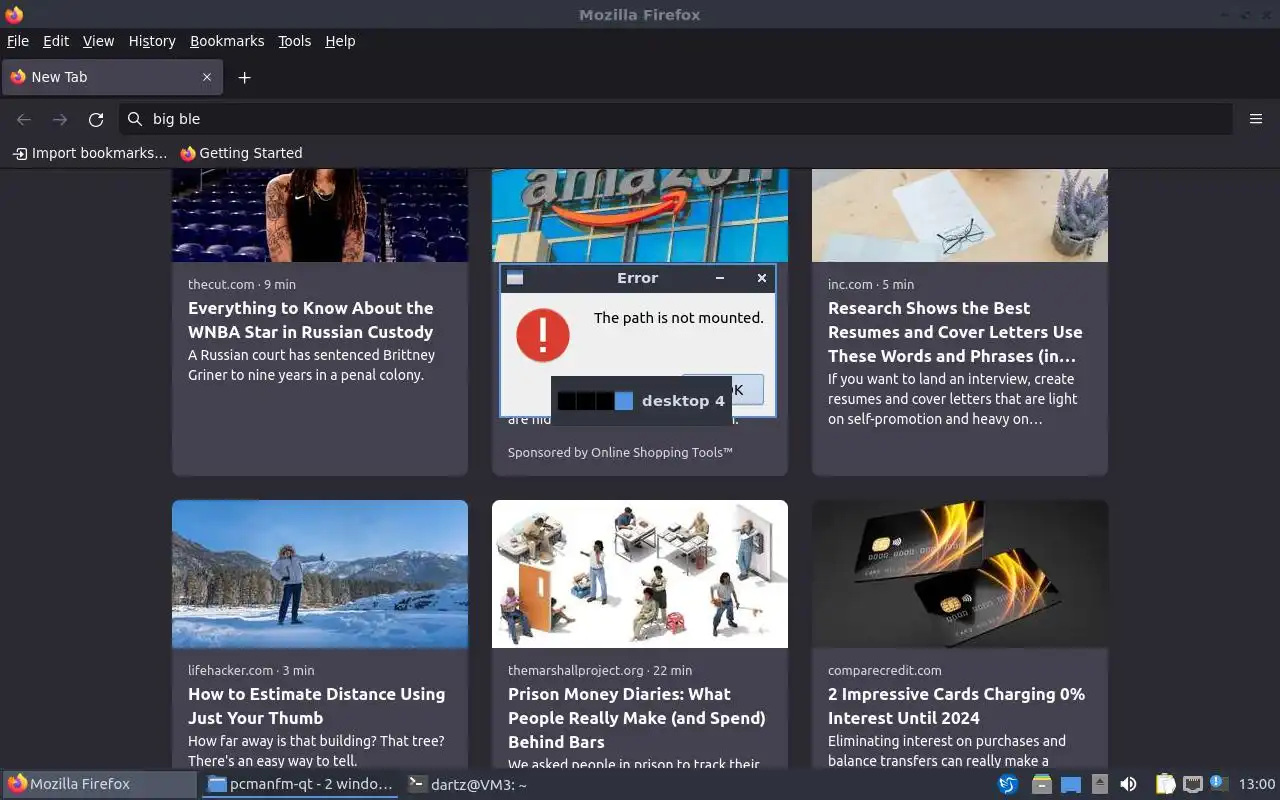Click the Lubuntu bird start menu icon
The width and height of the screenshot is (1280, 800).
pos(1008,784)
